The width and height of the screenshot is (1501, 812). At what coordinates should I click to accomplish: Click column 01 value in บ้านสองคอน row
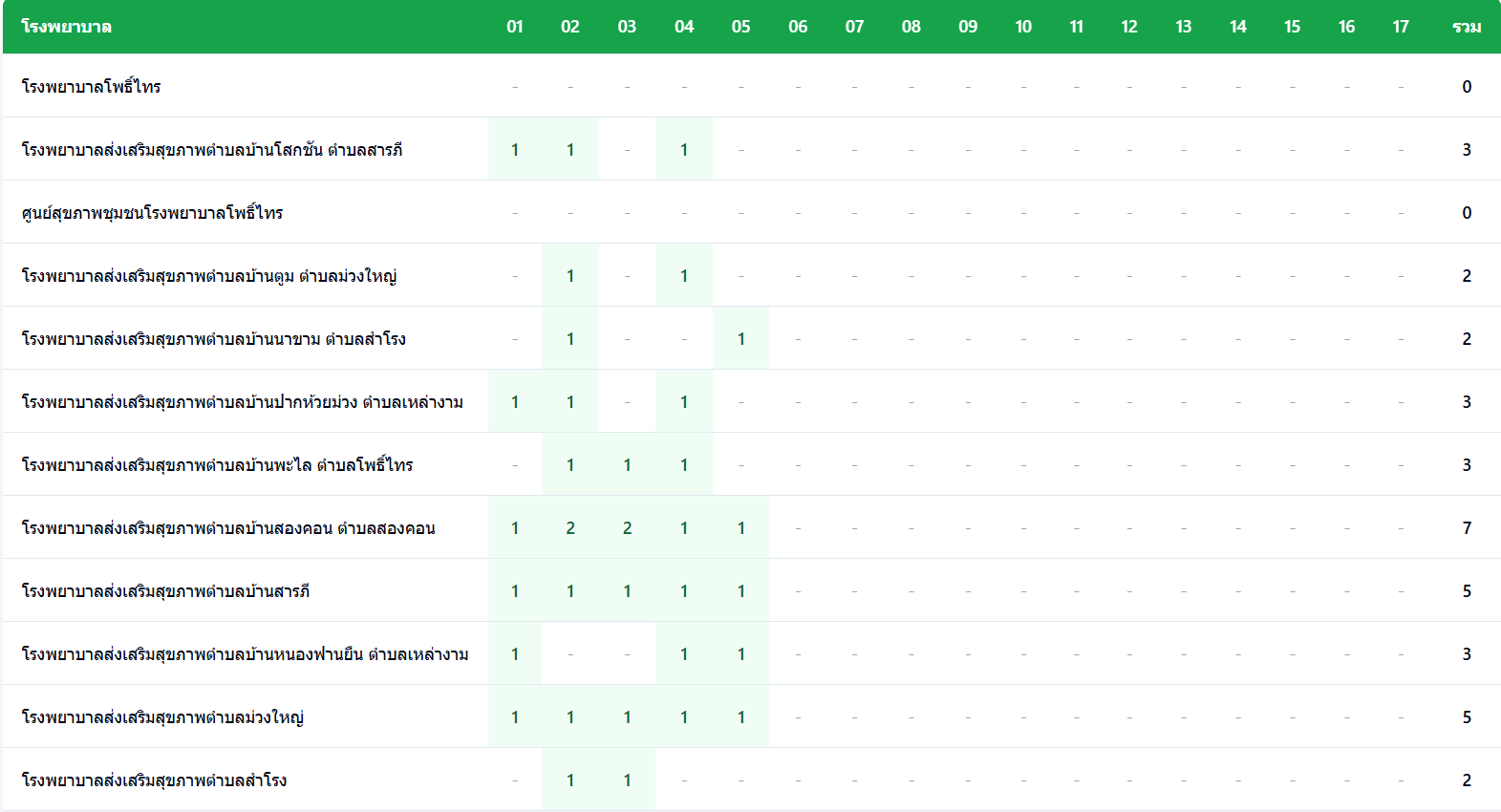[x=515, y=527]
